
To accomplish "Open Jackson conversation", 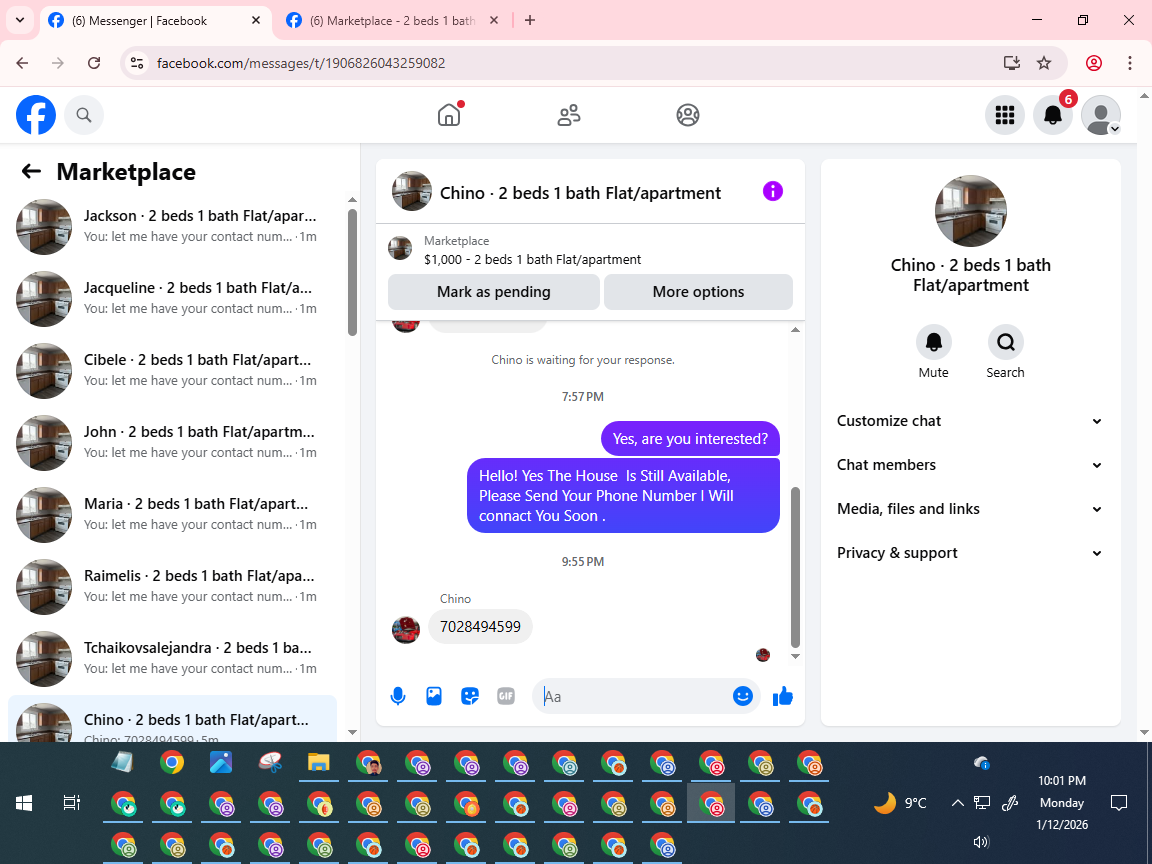I will [x=173, y=227].
